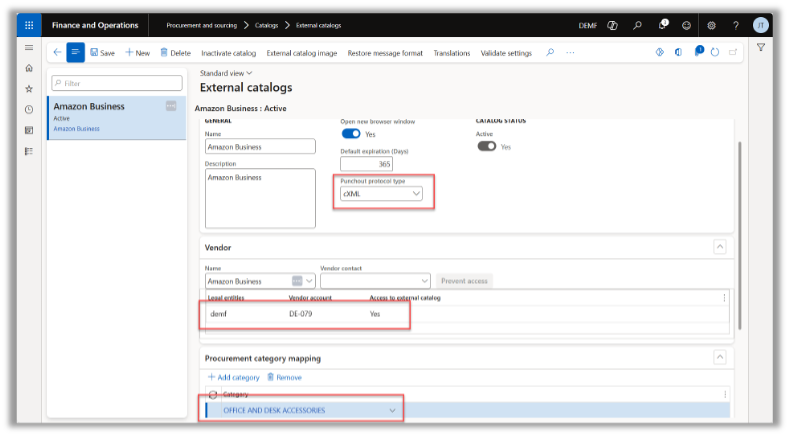Open the Standard view selector
Image resolution: width=790 pixels, height=438 pixels.
226,74
